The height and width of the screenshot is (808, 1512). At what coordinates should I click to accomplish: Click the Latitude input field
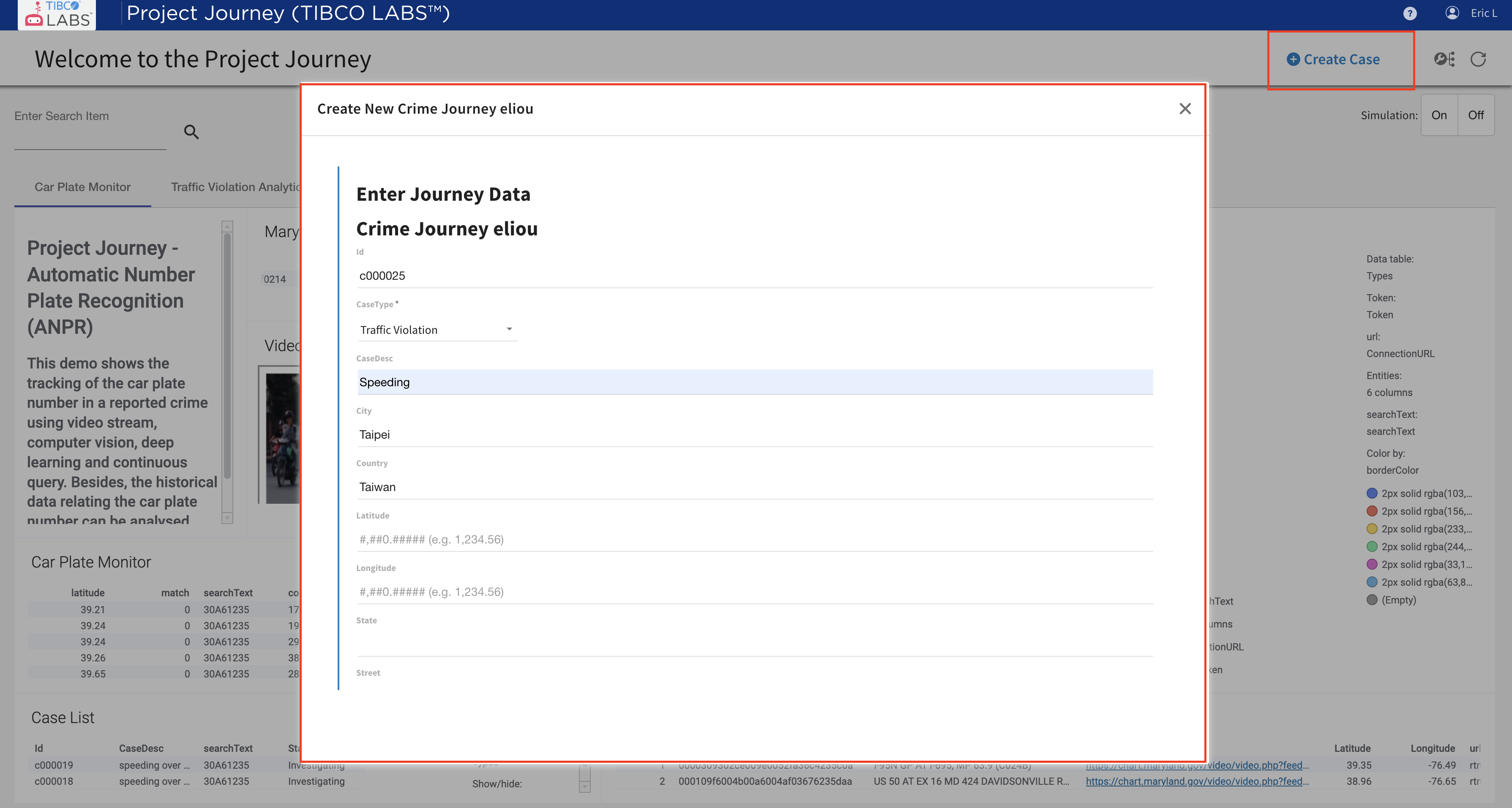coord(755,539)
